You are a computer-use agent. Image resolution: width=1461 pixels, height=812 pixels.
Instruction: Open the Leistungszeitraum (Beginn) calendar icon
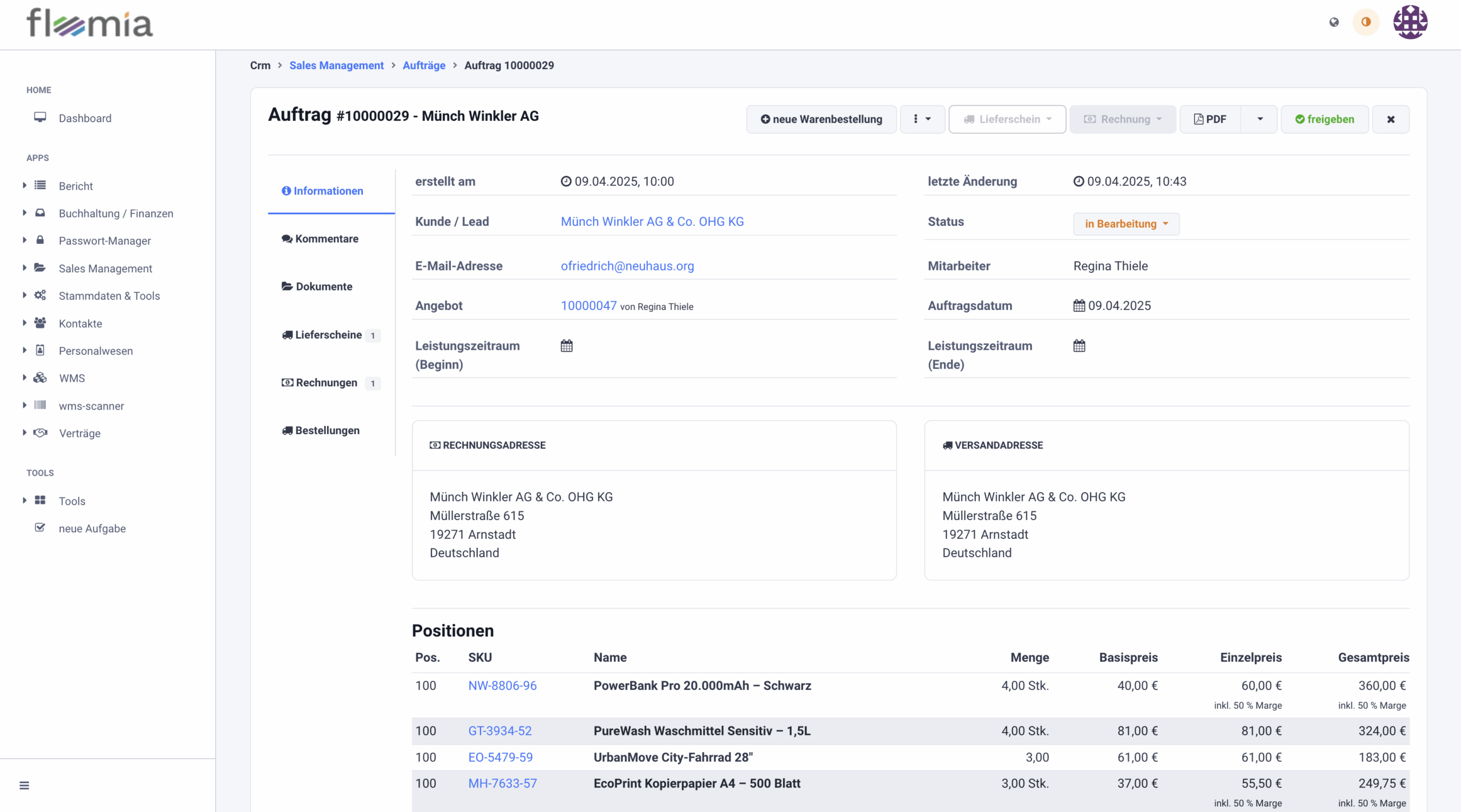(566, 346)
